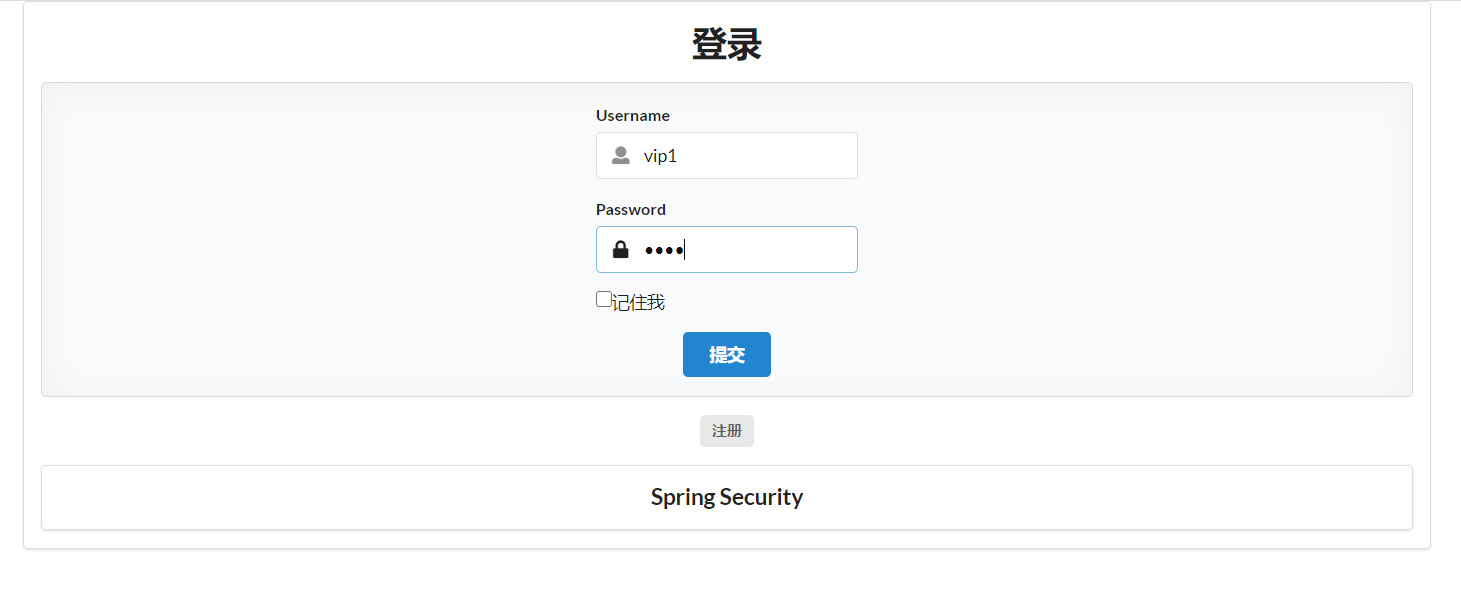Click the masked password dots
This screenshot has width=1461, height=593.
pyautogui.click(x=663, y=250)
